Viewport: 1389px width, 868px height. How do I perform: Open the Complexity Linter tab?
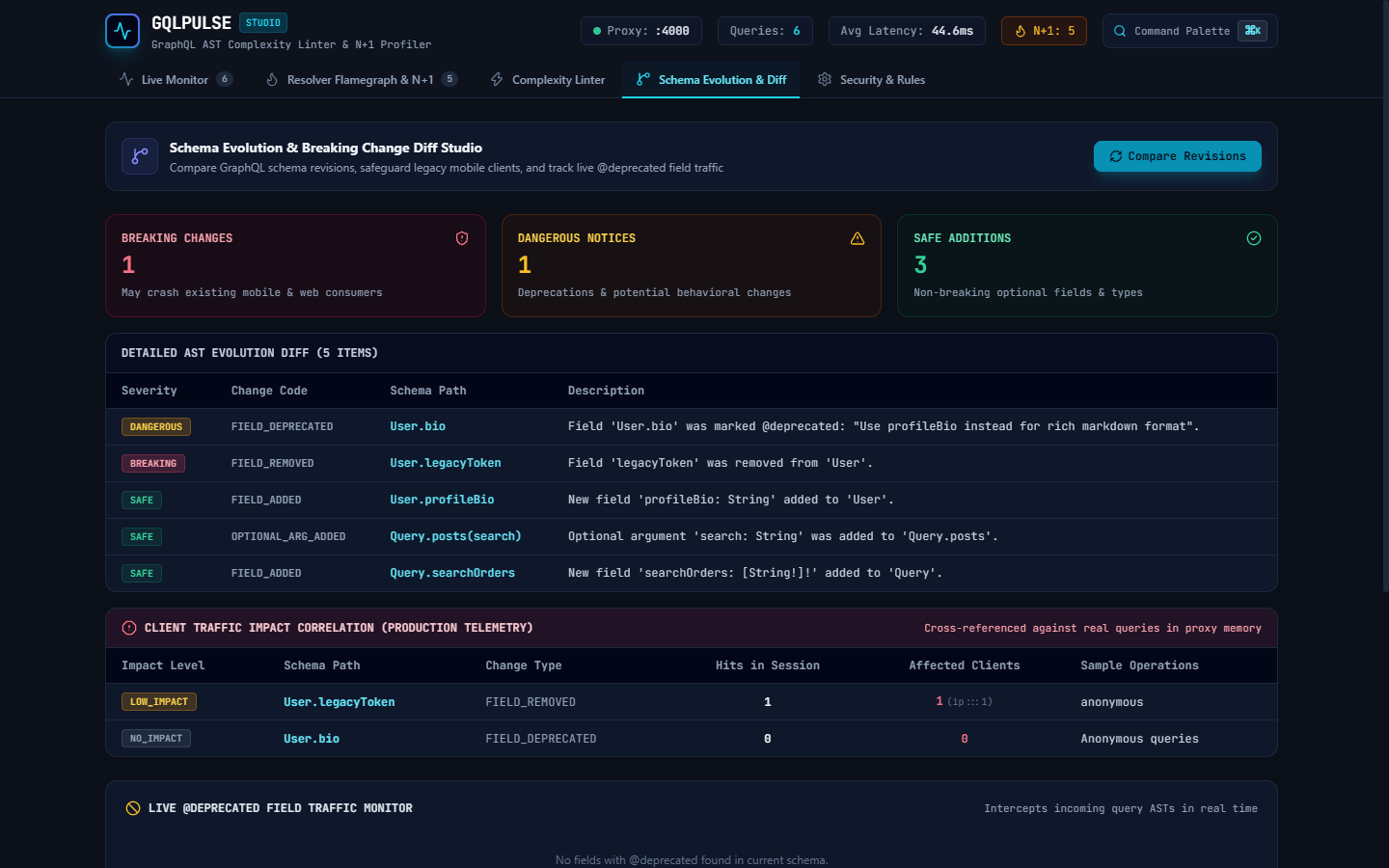(x=547, y=80)
